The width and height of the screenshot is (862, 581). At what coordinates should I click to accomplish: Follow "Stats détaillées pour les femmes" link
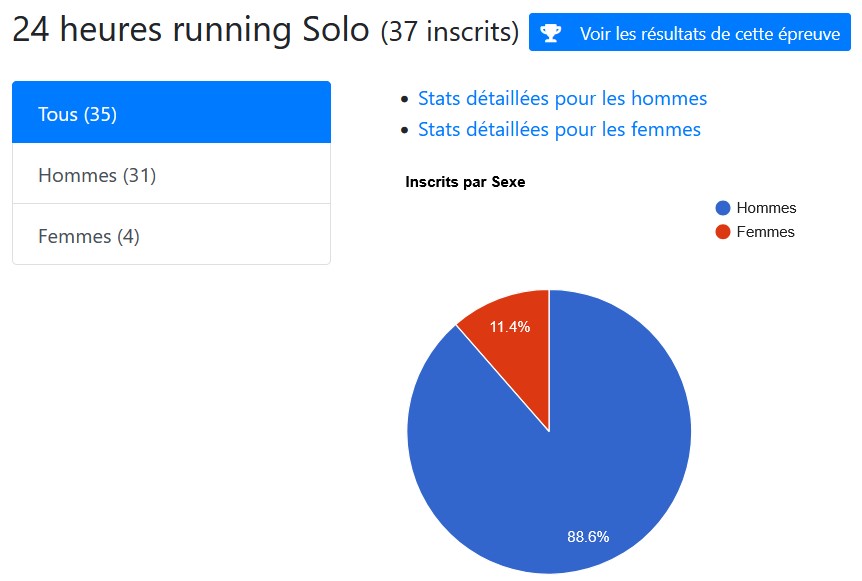[x=559, y=129]
